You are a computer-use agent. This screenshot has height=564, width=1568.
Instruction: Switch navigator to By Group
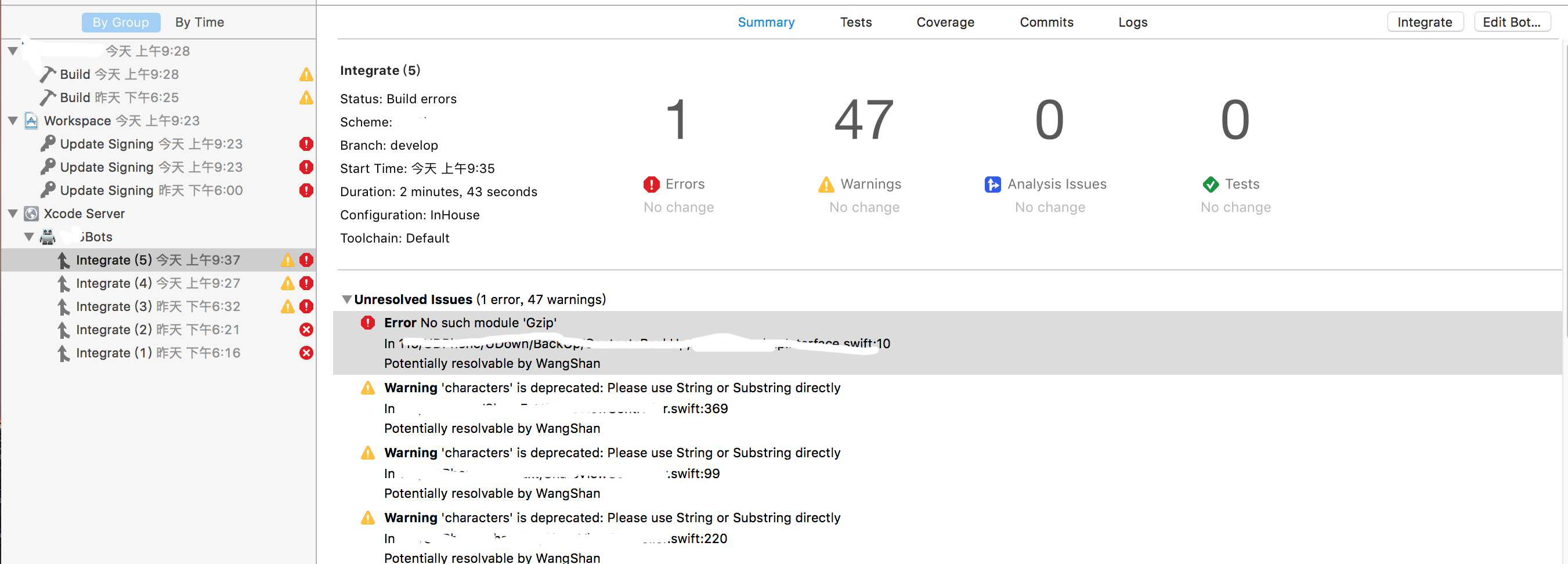point(121,23)
